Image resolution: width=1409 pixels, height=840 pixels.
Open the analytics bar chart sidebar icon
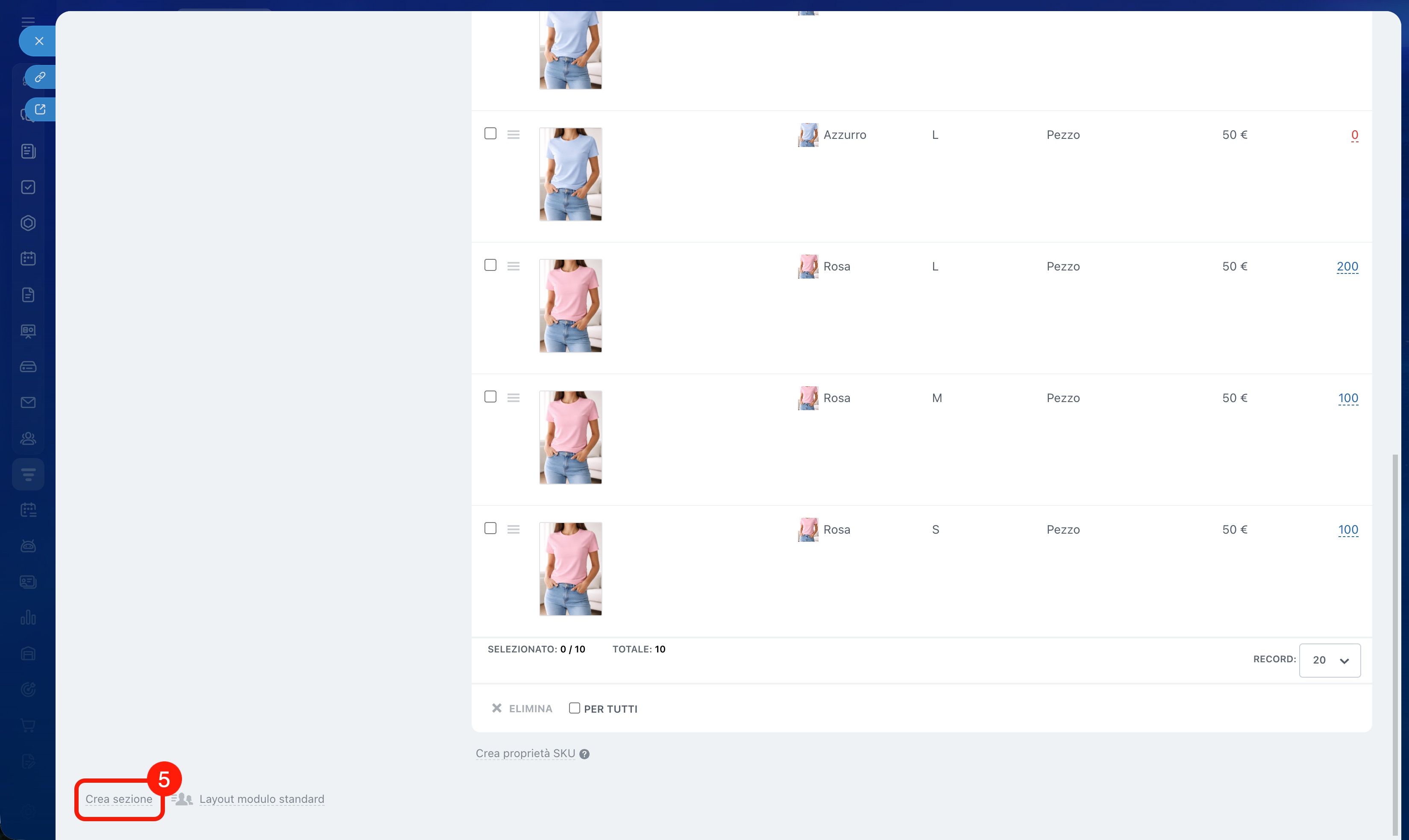click(28, 617)
